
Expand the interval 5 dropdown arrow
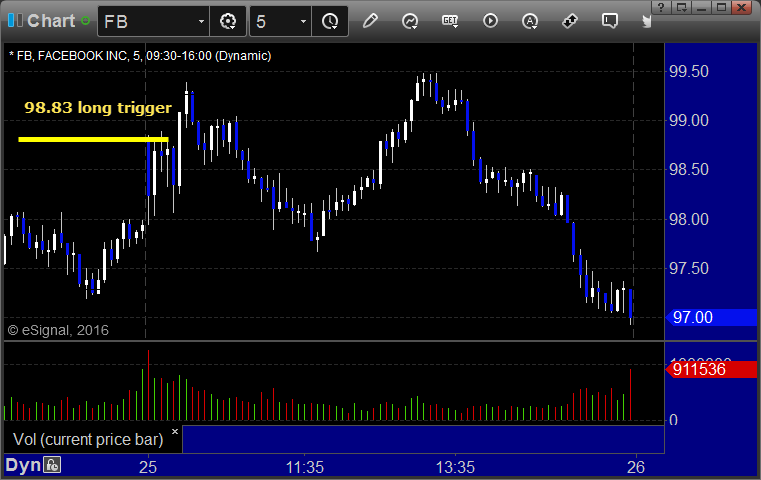[x=303, y=21]
